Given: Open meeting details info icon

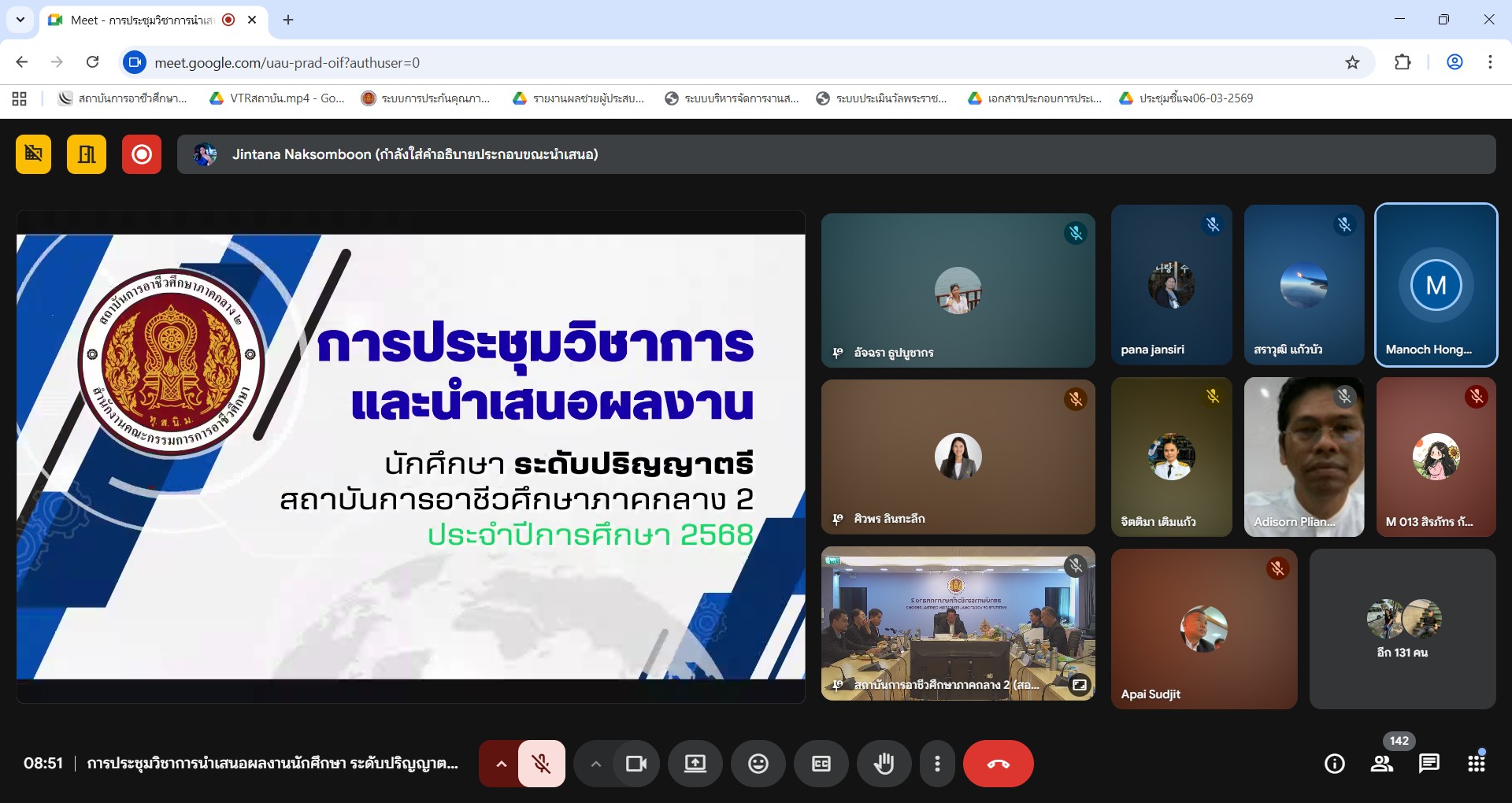Looking at the screenshot, I should [x=1334, y=764].
